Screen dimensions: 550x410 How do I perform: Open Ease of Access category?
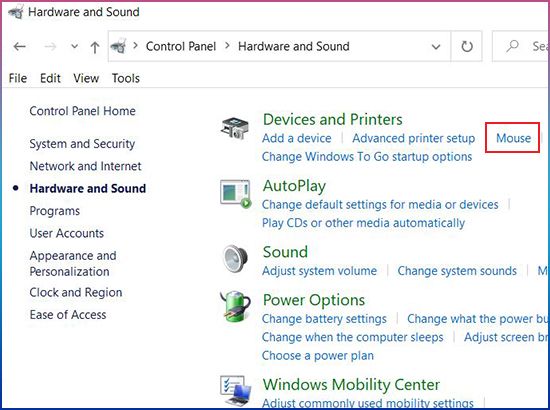coord(68,315)
